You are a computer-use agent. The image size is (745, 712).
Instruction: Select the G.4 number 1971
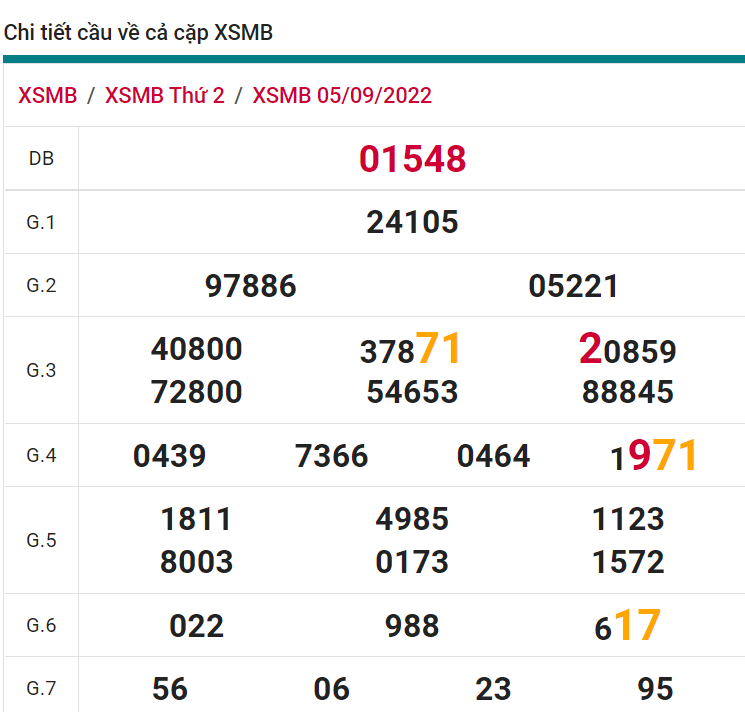point(653,456)
